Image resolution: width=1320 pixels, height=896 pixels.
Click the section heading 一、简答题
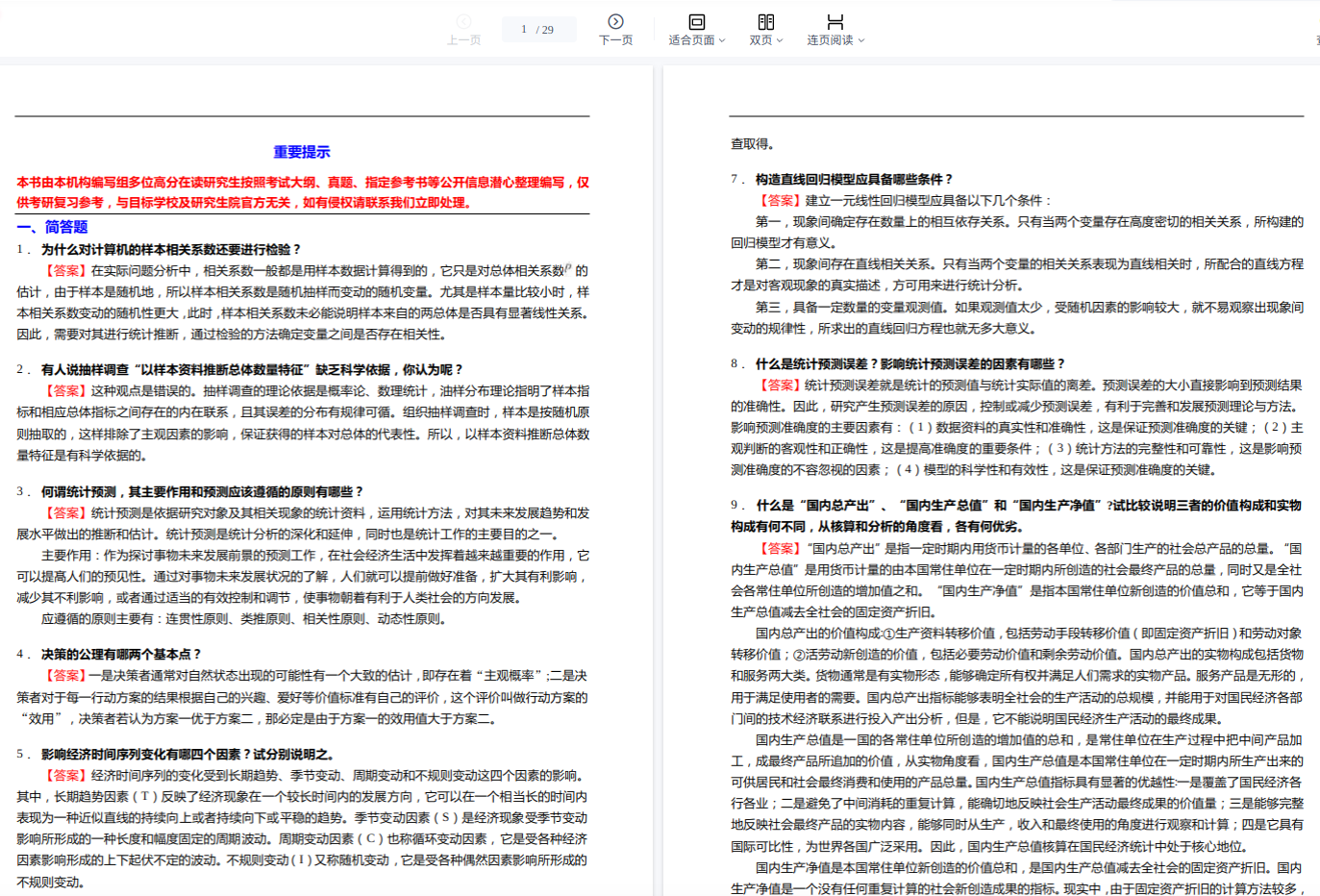(53, 227)
